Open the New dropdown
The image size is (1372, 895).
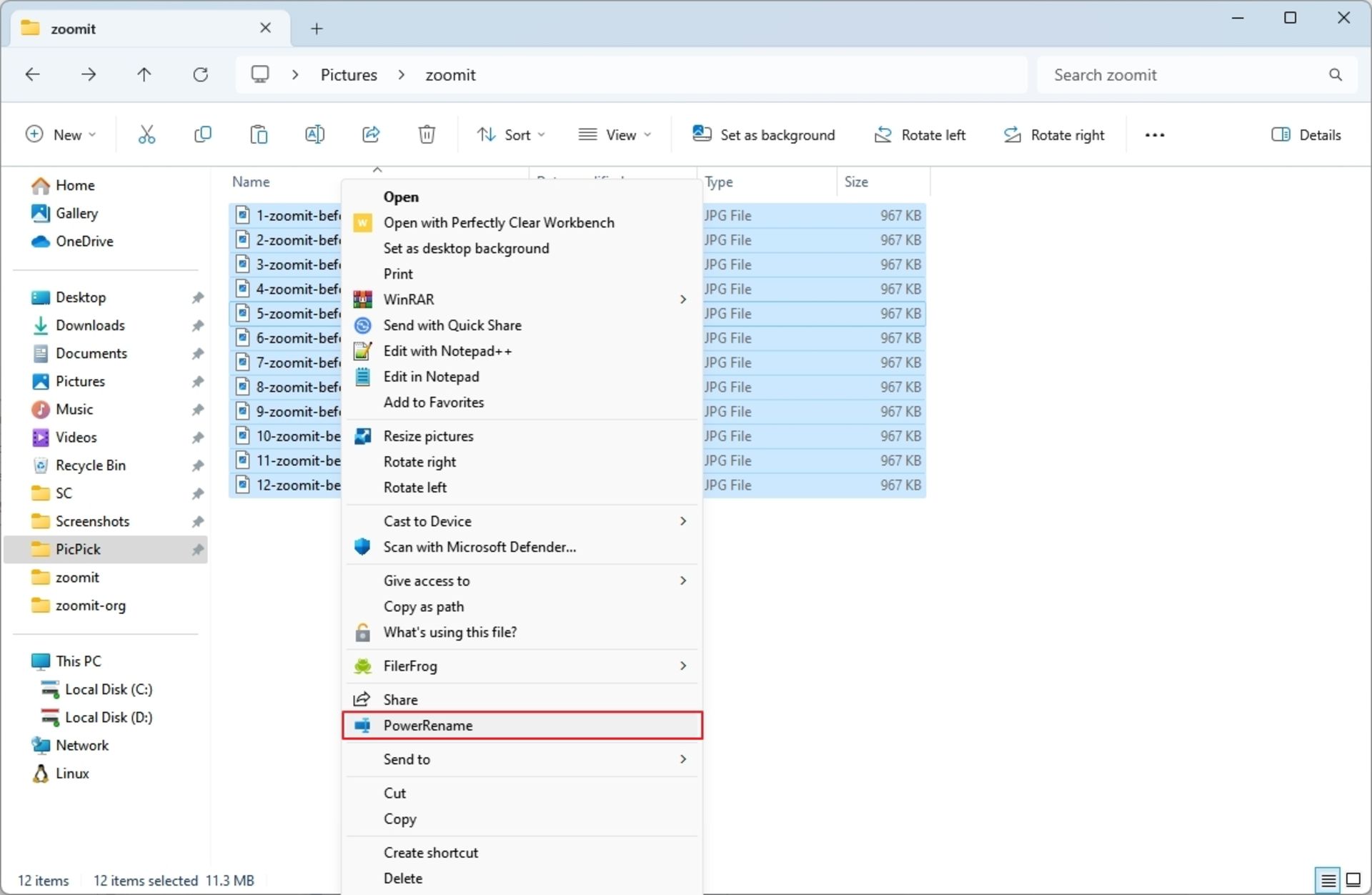pos(61,134)
